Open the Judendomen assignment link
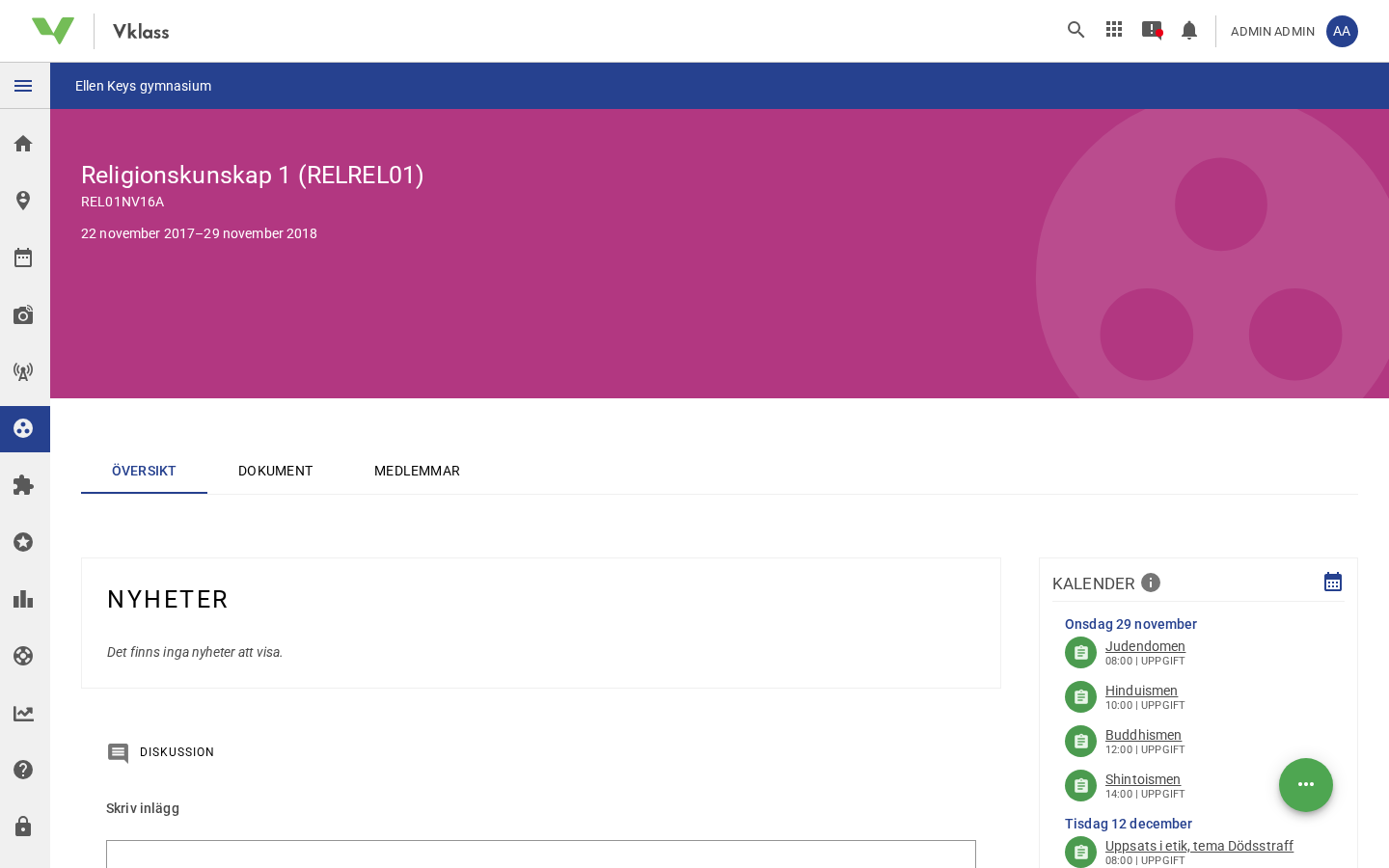 click(x=1145, y=646)
